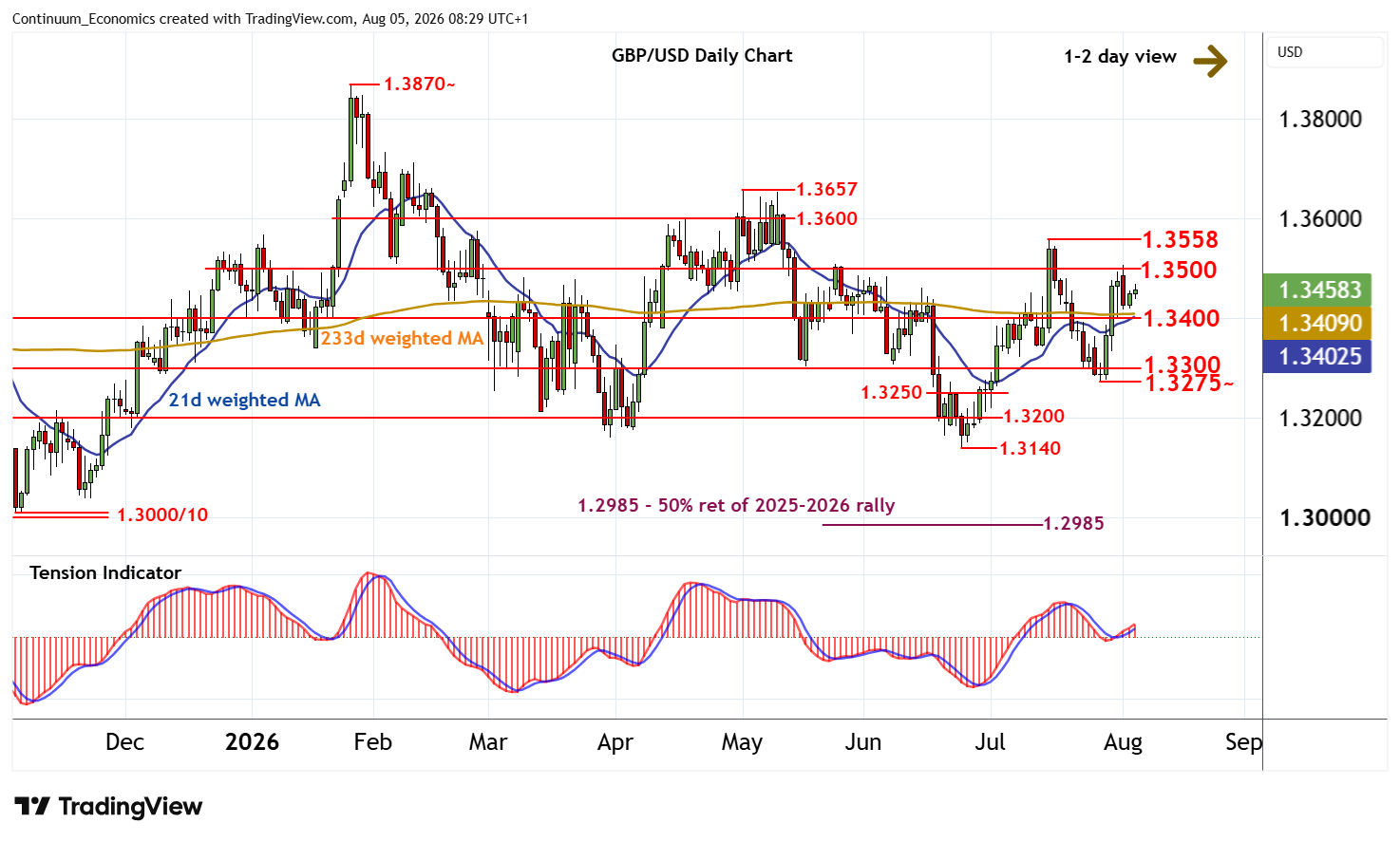Image resolution: width=1400 pixels, height=842 pixels.
Task: Click the 1.3400 level label
Action: pos(1182,318)
